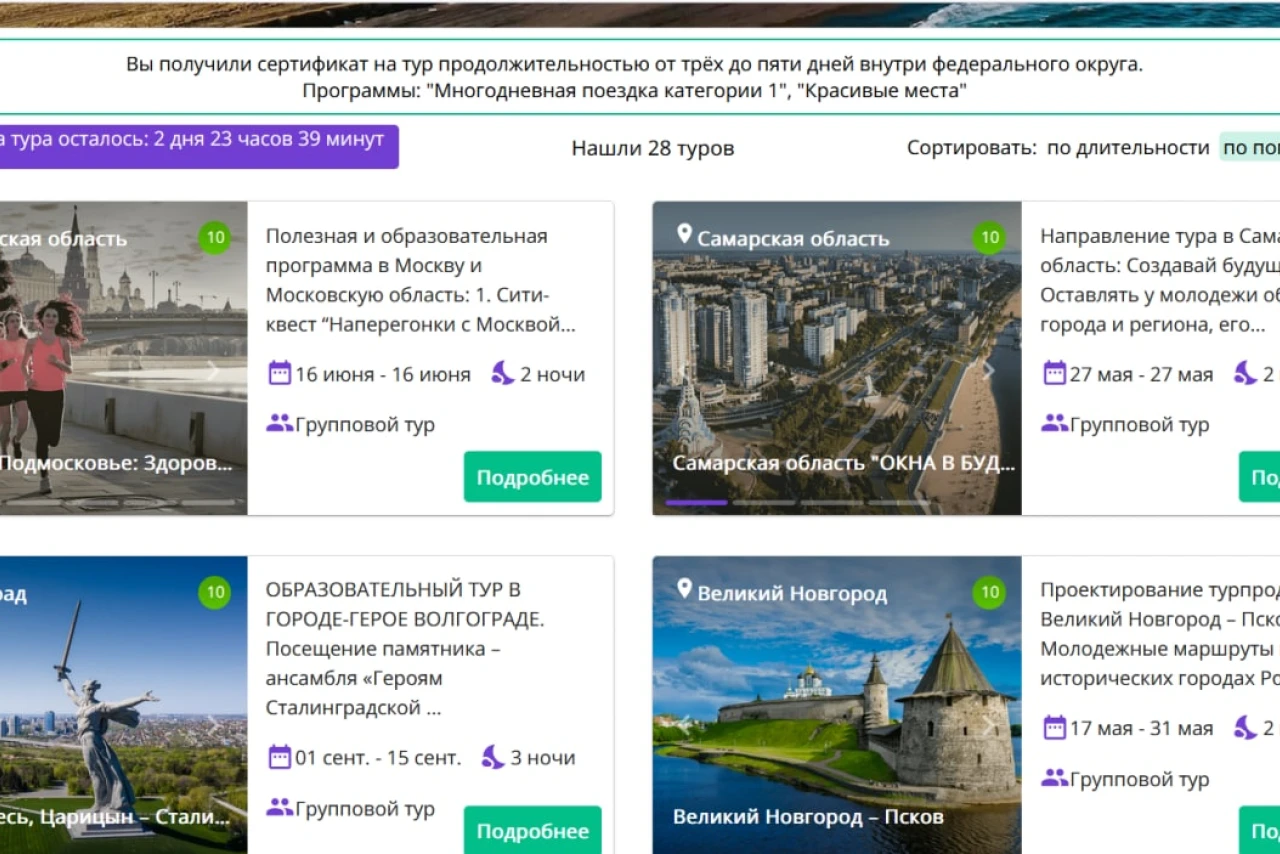
Task: Click the group icon in the Самарская область card
Action: [x=1055, y=423]
